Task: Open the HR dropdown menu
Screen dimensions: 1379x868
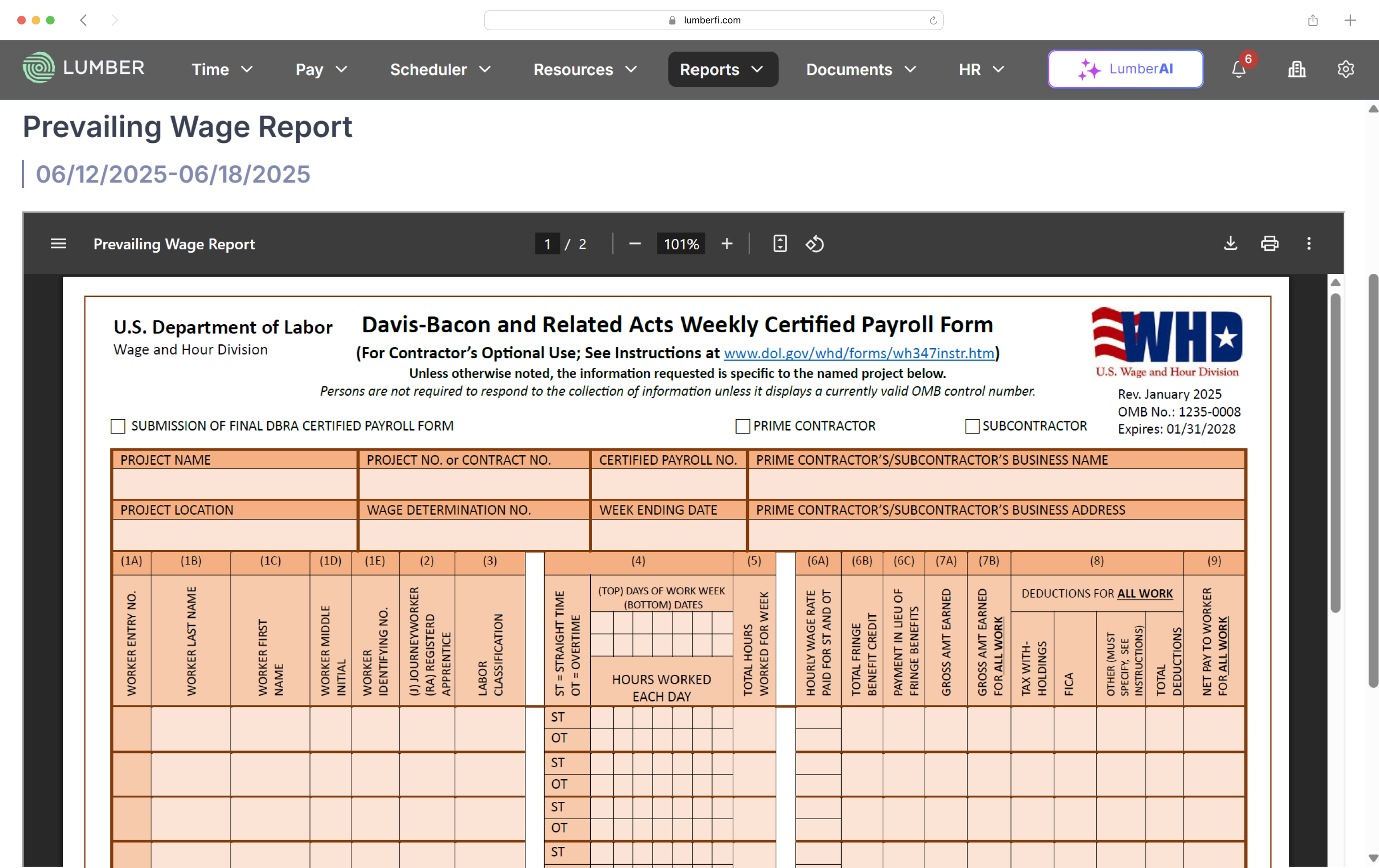Action: (980, 69)
